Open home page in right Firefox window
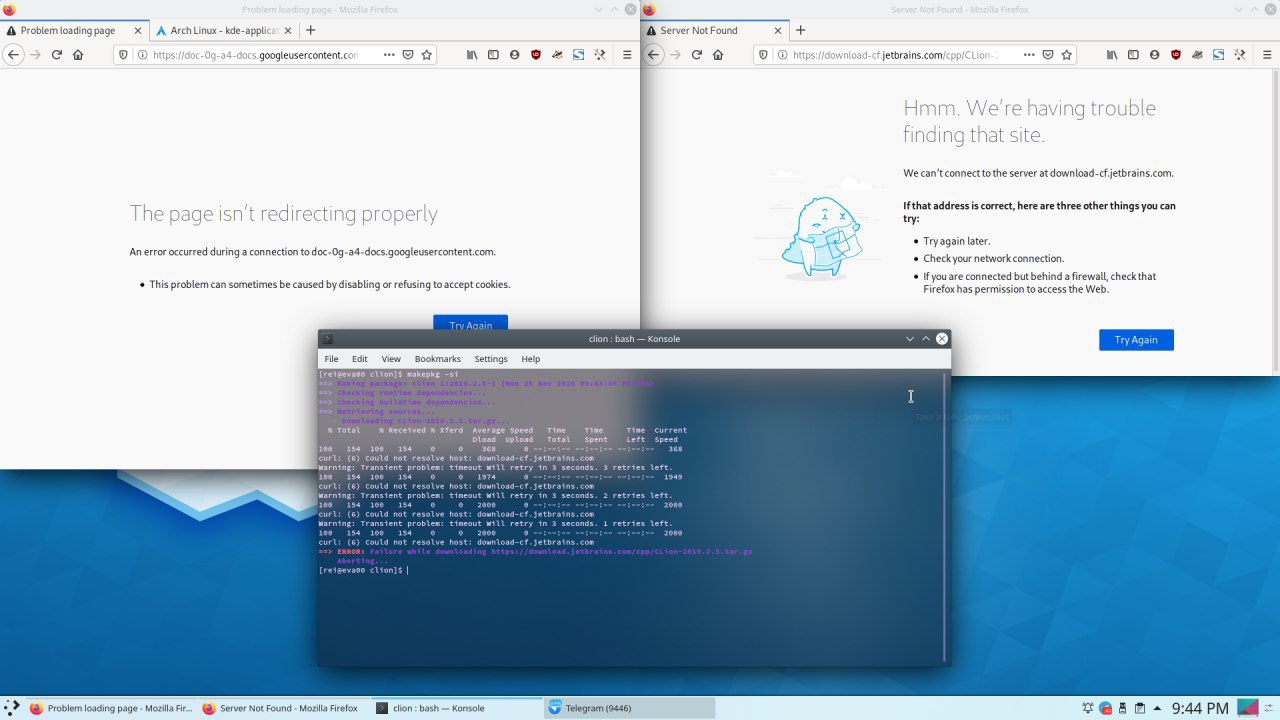1280x720 pixels. tap(718, 55)
